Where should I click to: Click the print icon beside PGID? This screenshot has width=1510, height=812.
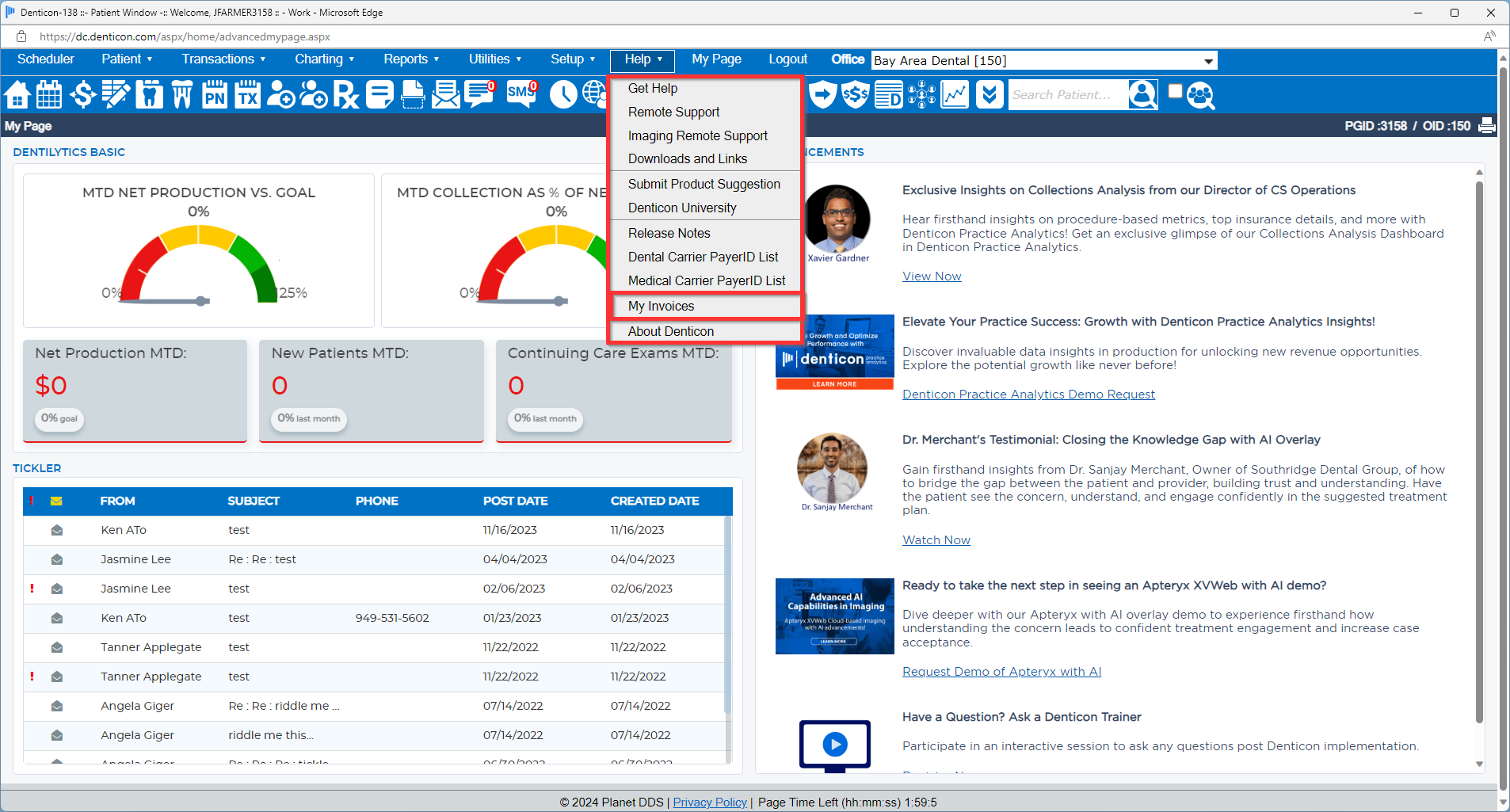click(1487, 125)
